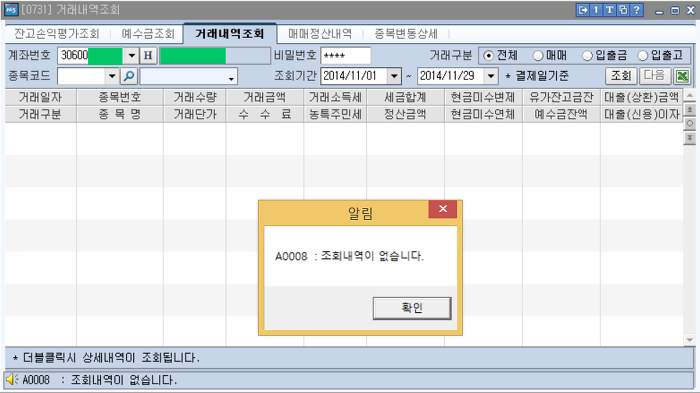Close the 알림 dialog with red X
Viewport: 700px width, 393px height.
[x=442, y=209]
